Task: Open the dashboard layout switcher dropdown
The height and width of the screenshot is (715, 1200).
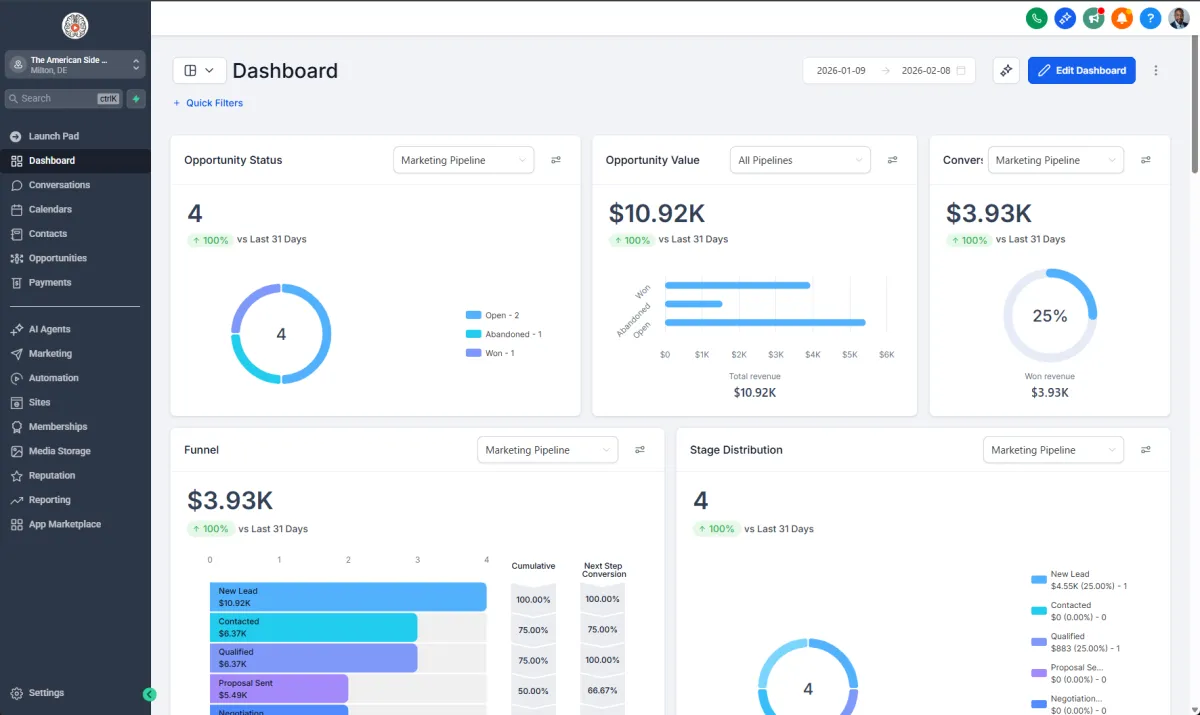Action: tap(199, 70)
